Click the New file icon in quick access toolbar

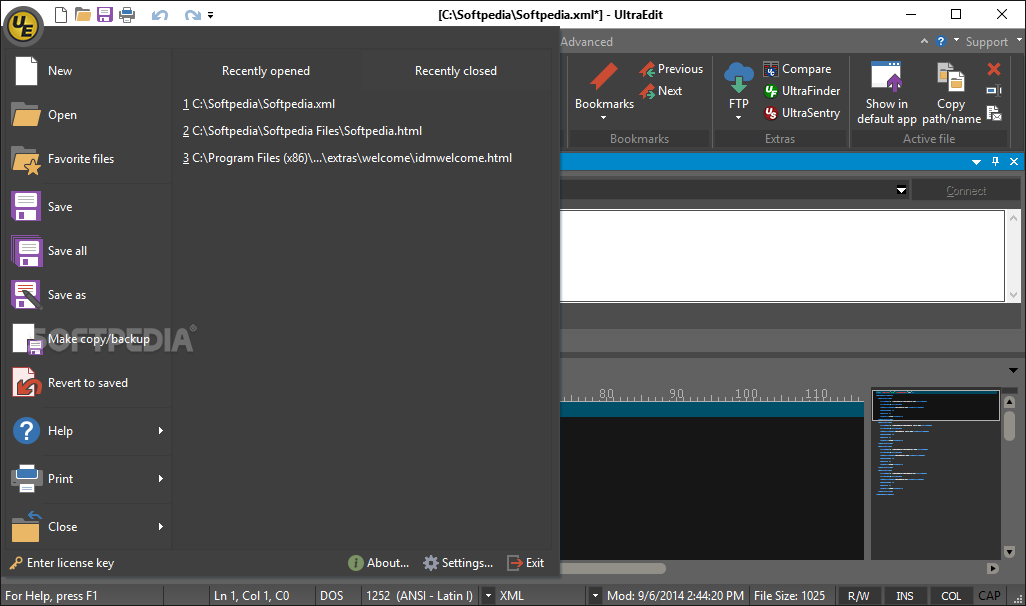pos(61,14)
